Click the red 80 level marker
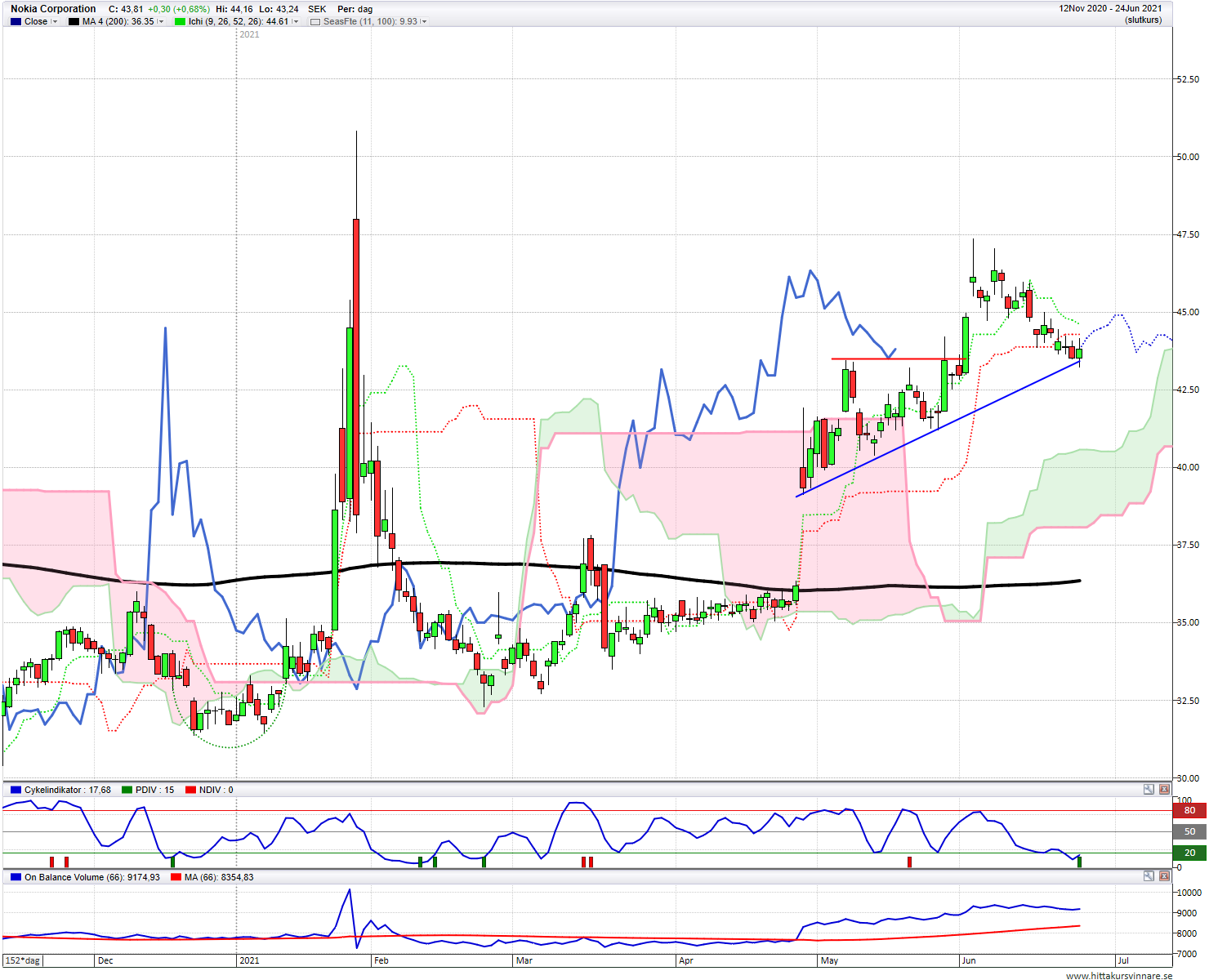 tap(1189, 811)
